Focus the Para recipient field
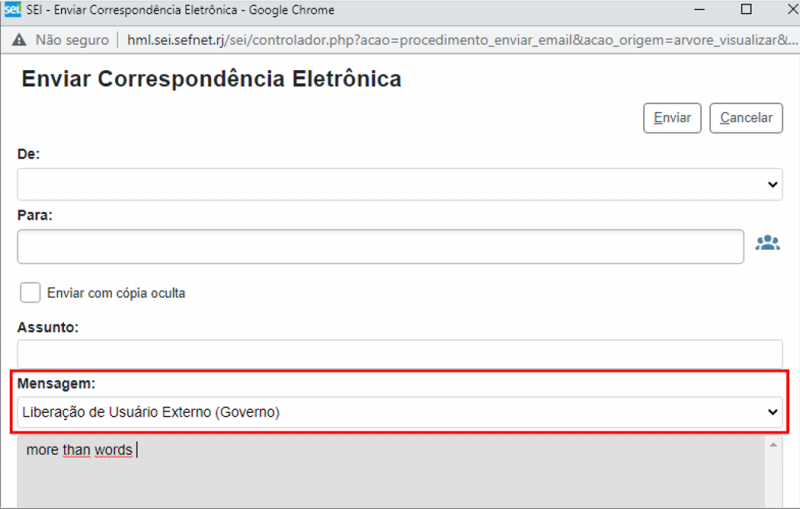Screen dimensions: 800x509 pos(380,246)
